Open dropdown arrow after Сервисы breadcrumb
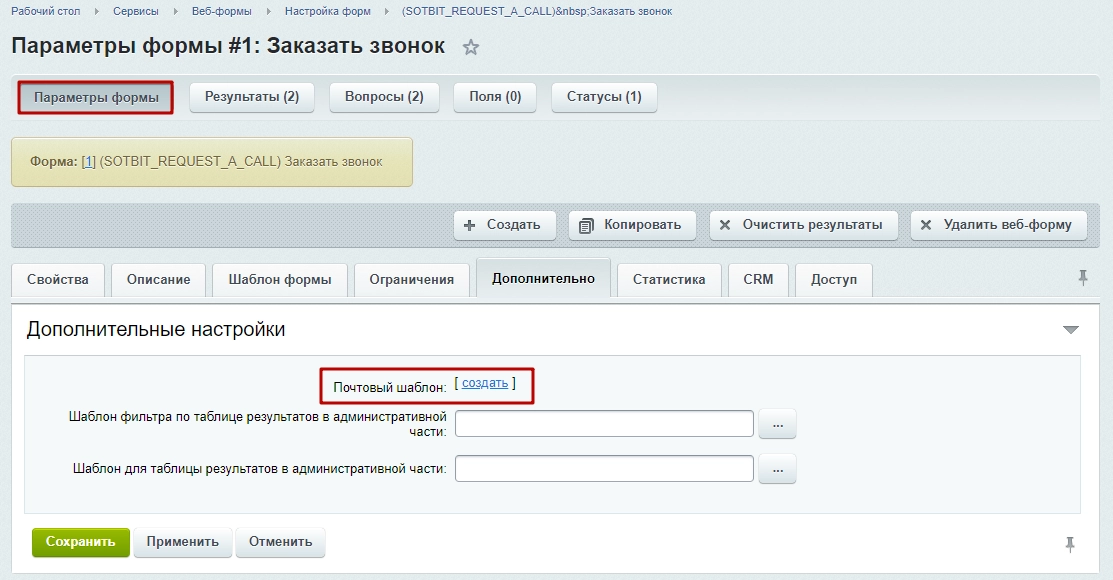1113x580 pixels. click(175, 11)
